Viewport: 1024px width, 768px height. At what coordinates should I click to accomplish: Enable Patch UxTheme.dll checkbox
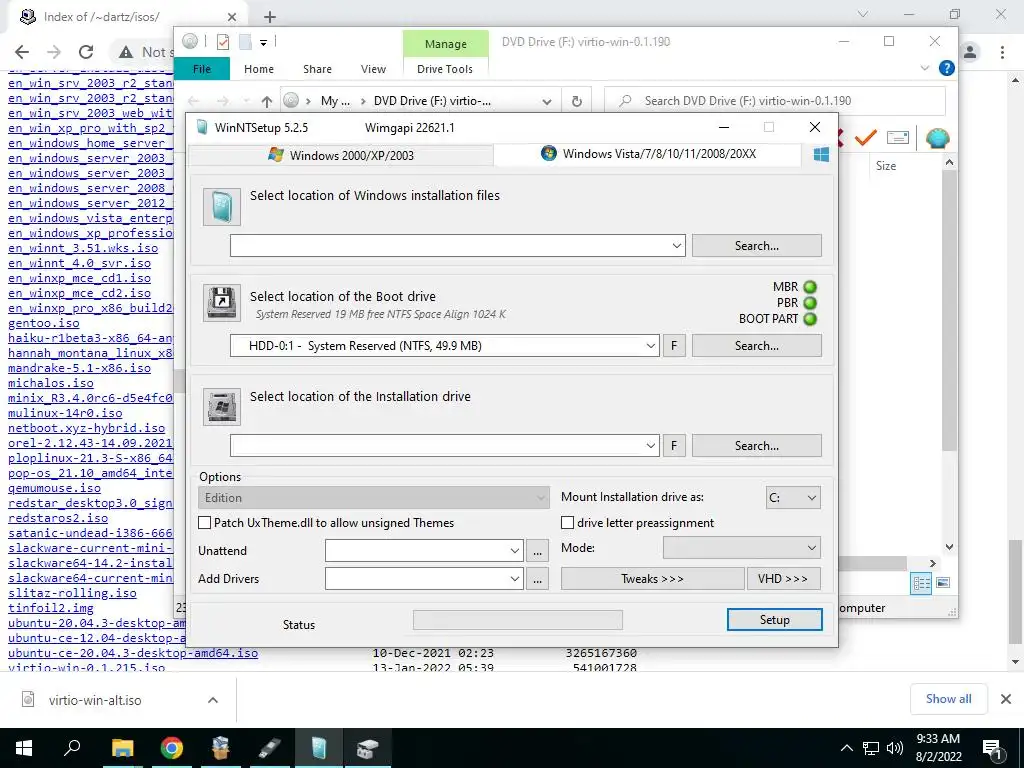pos(204,522)
